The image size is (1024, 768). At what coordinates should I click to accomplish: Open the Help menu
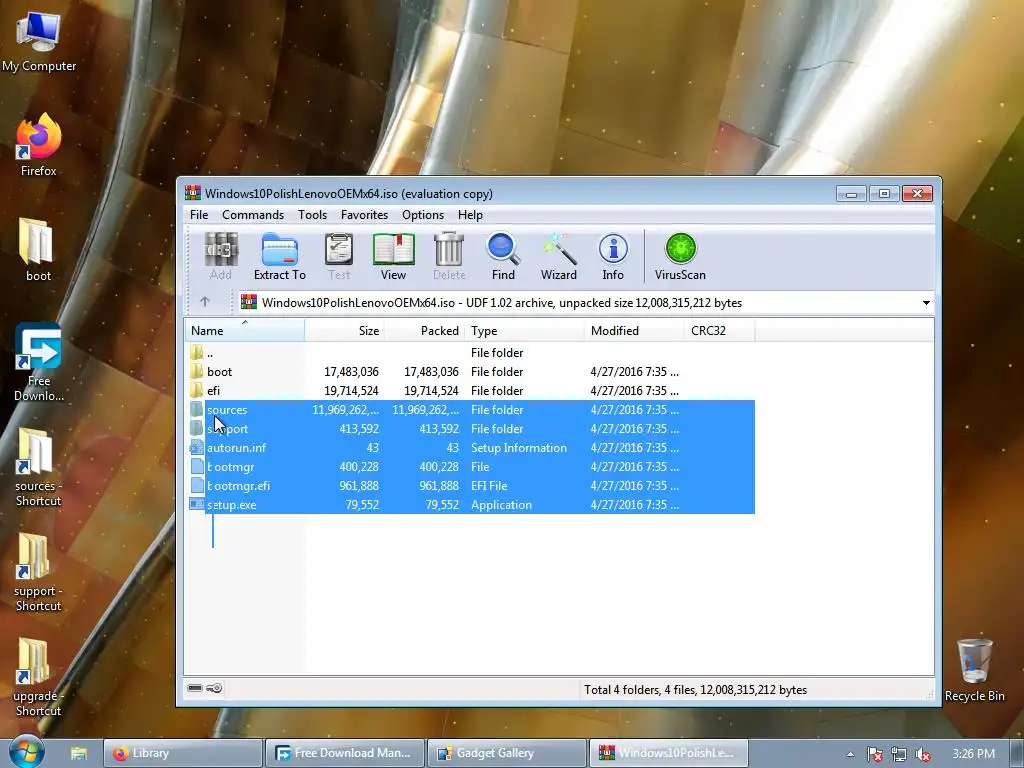pyautogui.click(x=470, y=215)
